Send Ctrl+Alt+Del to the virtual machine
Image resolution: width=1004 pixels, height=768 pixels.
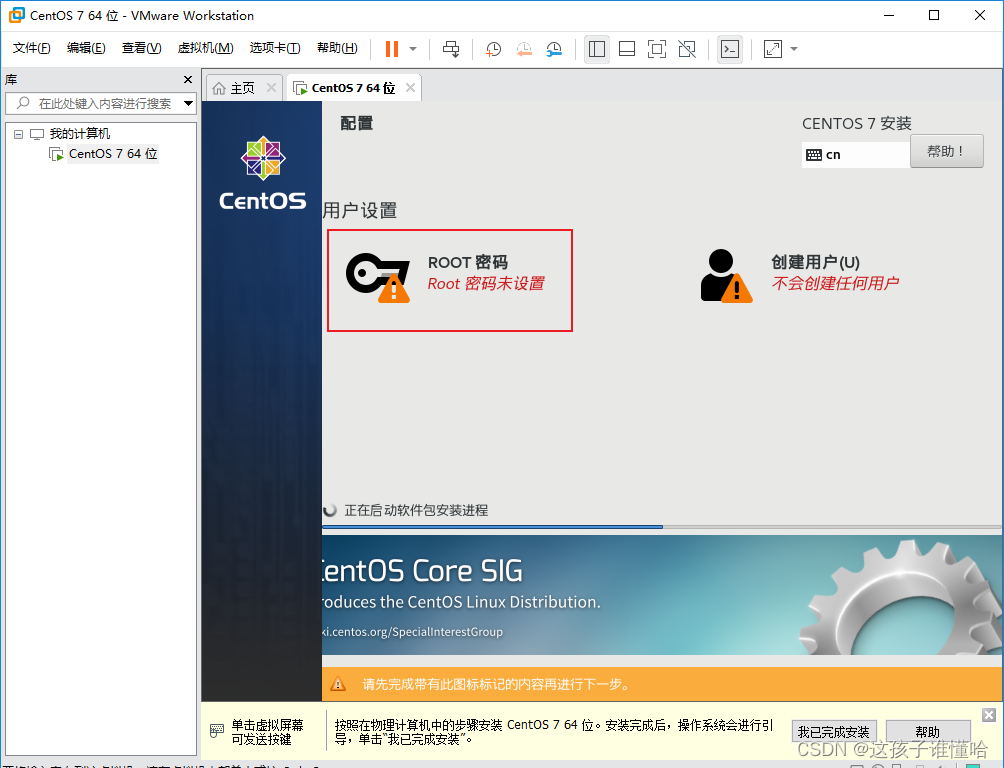coord(451,49)
